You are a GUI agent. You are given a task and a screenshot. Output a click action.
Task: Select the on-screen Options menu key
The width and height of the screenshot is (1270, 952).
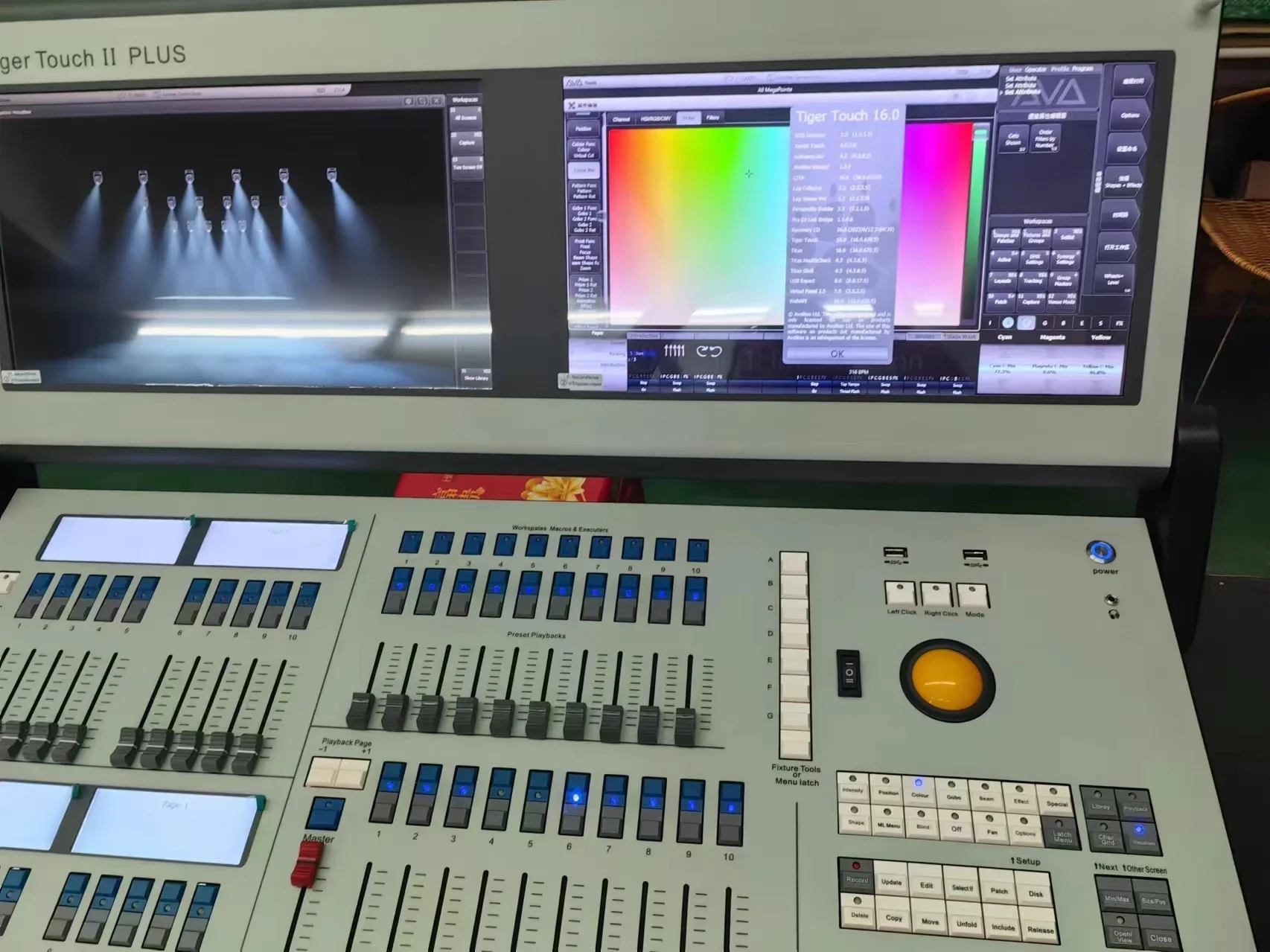(x=1129, y=115)
